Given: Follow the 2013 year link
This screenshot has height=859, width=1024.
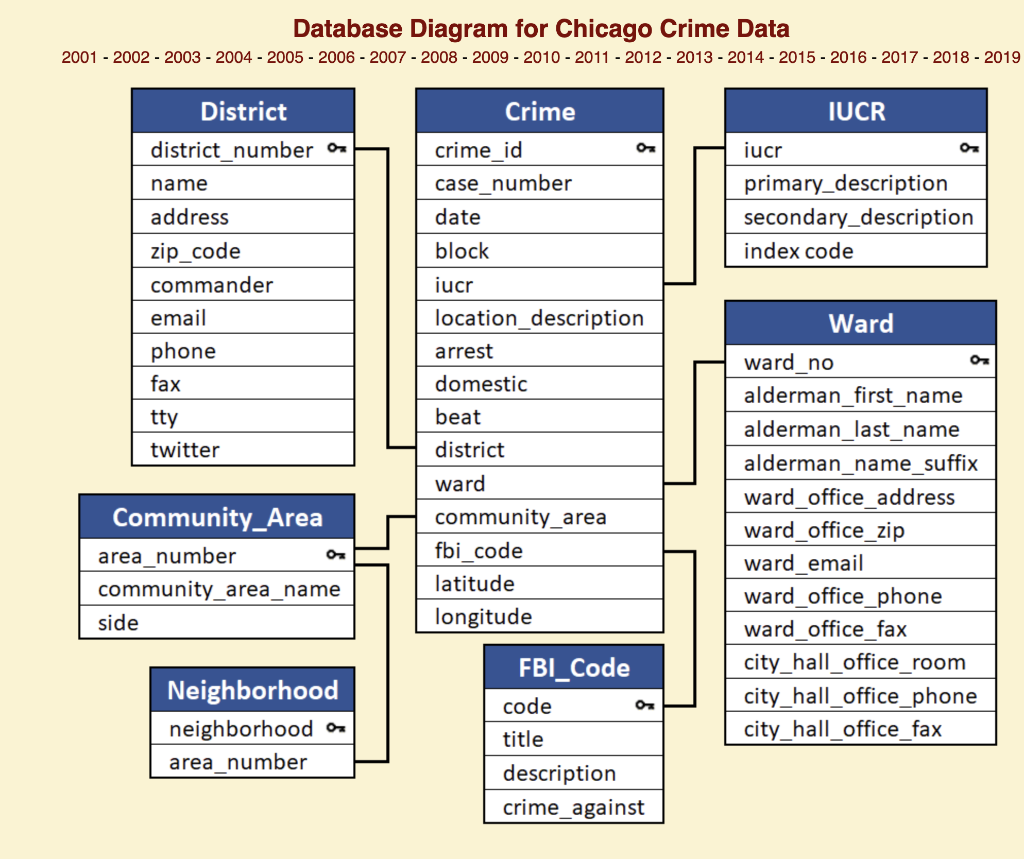Looking at the screenshot, I should tap(694, 57).
